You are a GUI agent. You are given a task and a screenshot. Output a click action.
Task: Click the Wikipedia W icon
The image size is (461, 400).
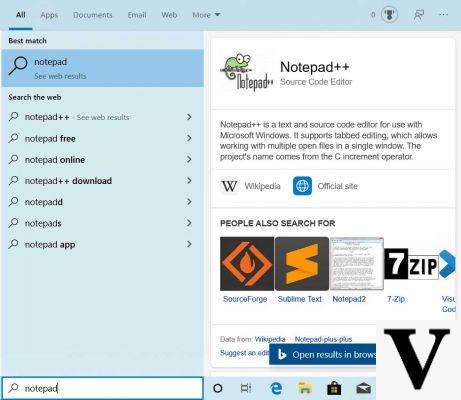click(229, 186)
